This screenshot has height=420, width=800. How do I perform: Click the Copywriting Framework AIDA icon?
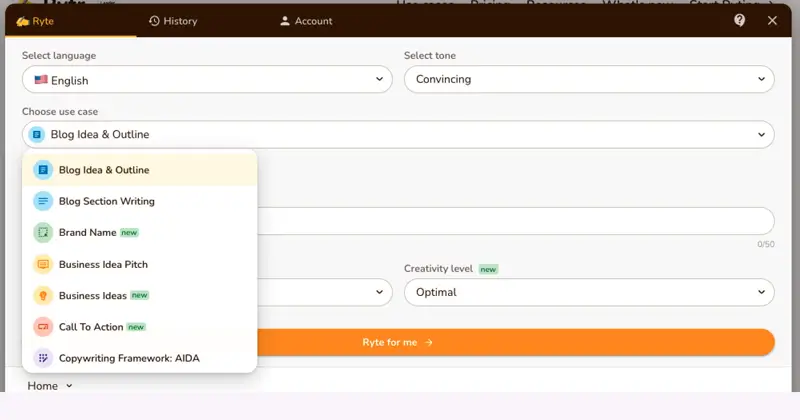[43, 358]
